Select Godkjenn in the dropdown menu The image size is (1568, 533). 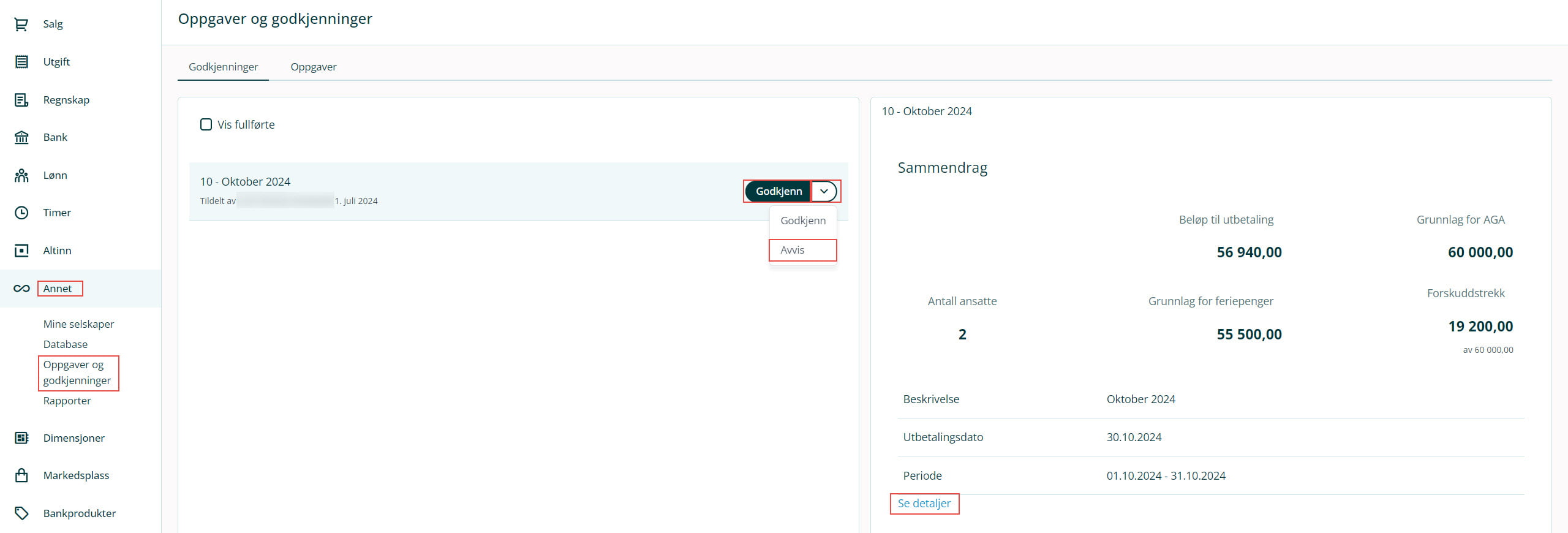pos(802,221)
